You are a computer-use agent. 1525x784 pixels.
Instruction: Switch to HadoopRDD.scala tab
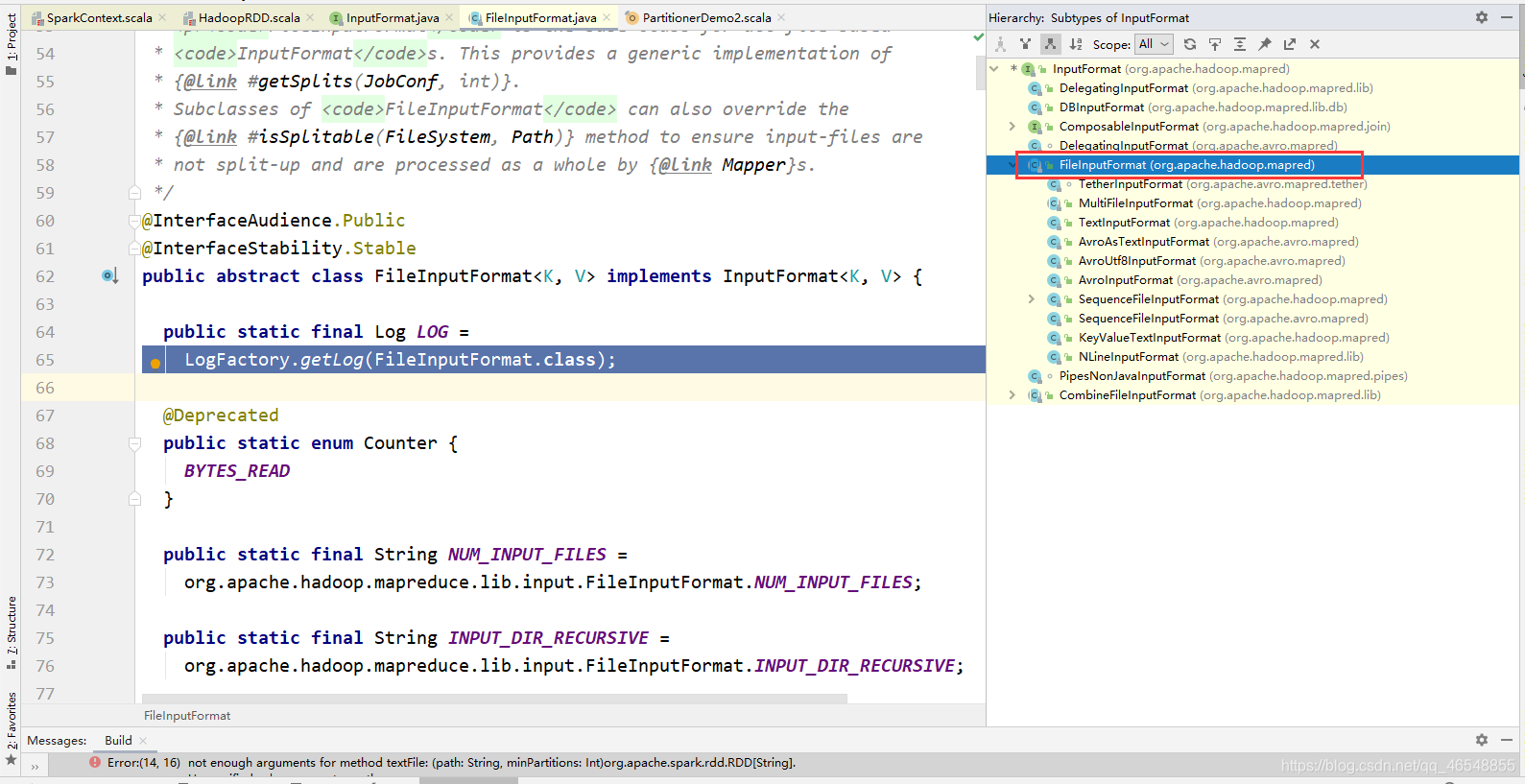point(249,17)
